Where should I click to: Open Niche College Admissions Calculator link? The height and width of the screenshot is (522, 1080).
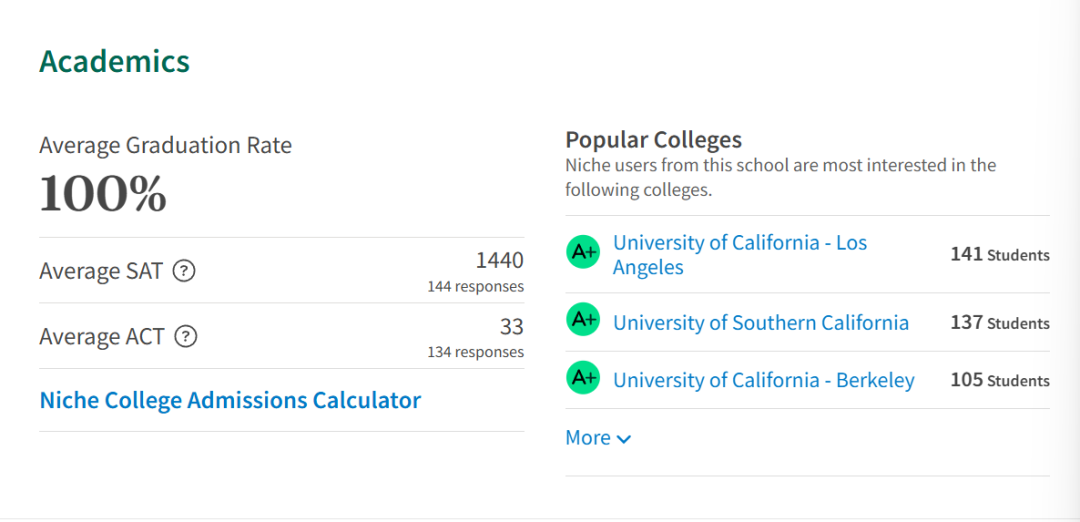click(x=230, y=399)
